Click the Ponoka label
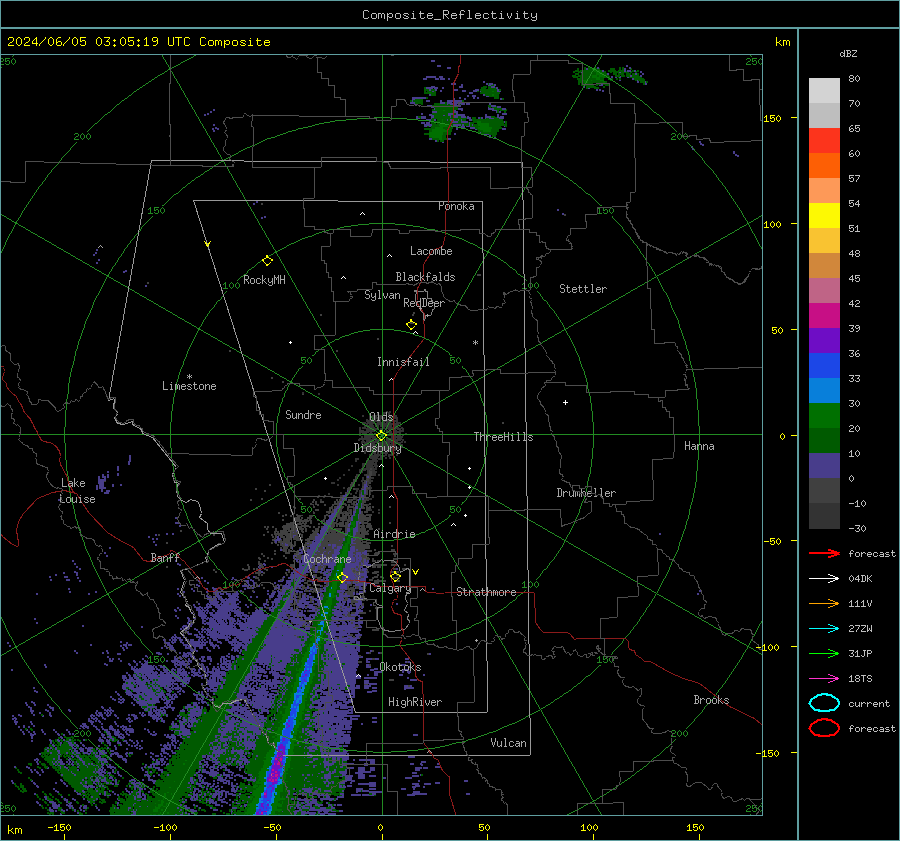Screen dimensions: 900x841 [x=456, y=206]
